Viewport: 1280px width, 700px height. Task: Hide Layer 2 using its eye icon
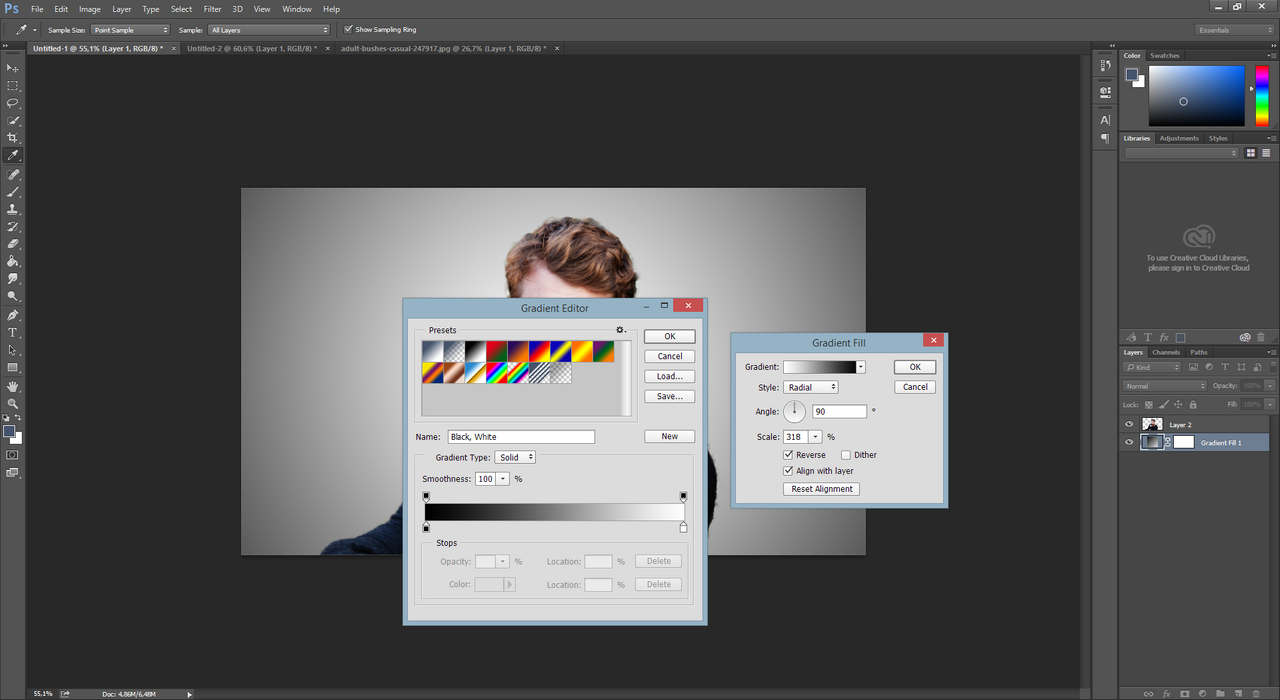pos(1129,424)
